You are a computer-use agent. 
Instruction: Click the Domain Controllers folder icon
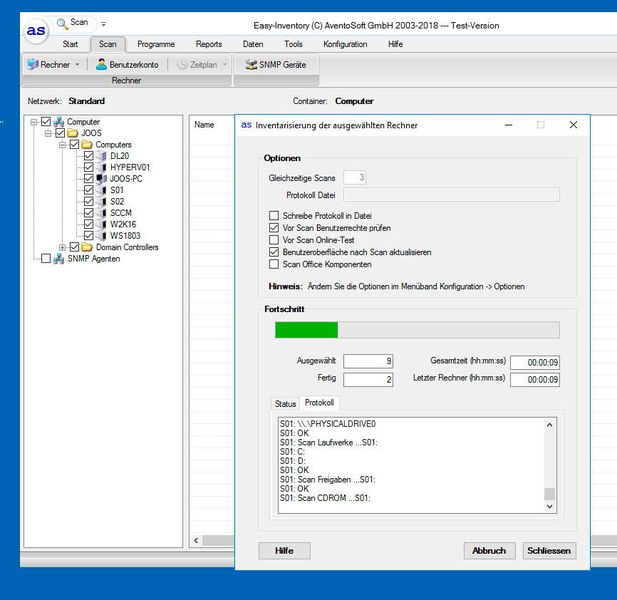(87, 247)
